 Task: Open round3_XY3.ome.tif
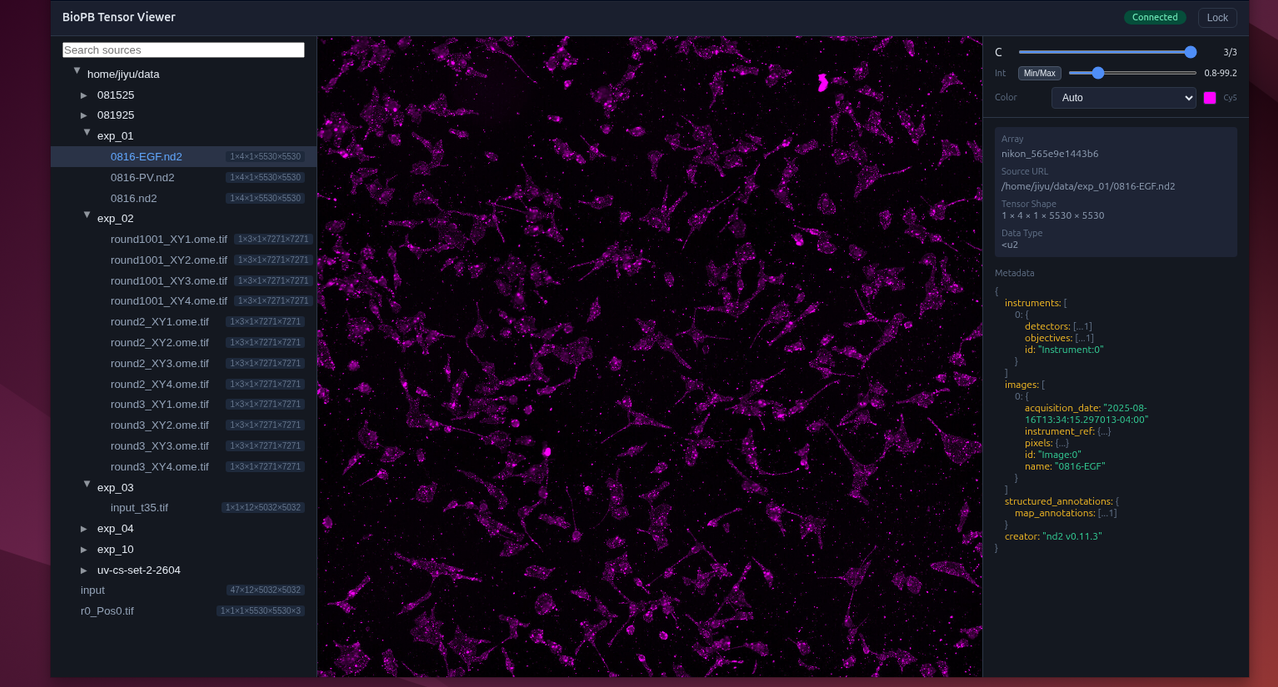pyautogui.click(x=184, y=446)
